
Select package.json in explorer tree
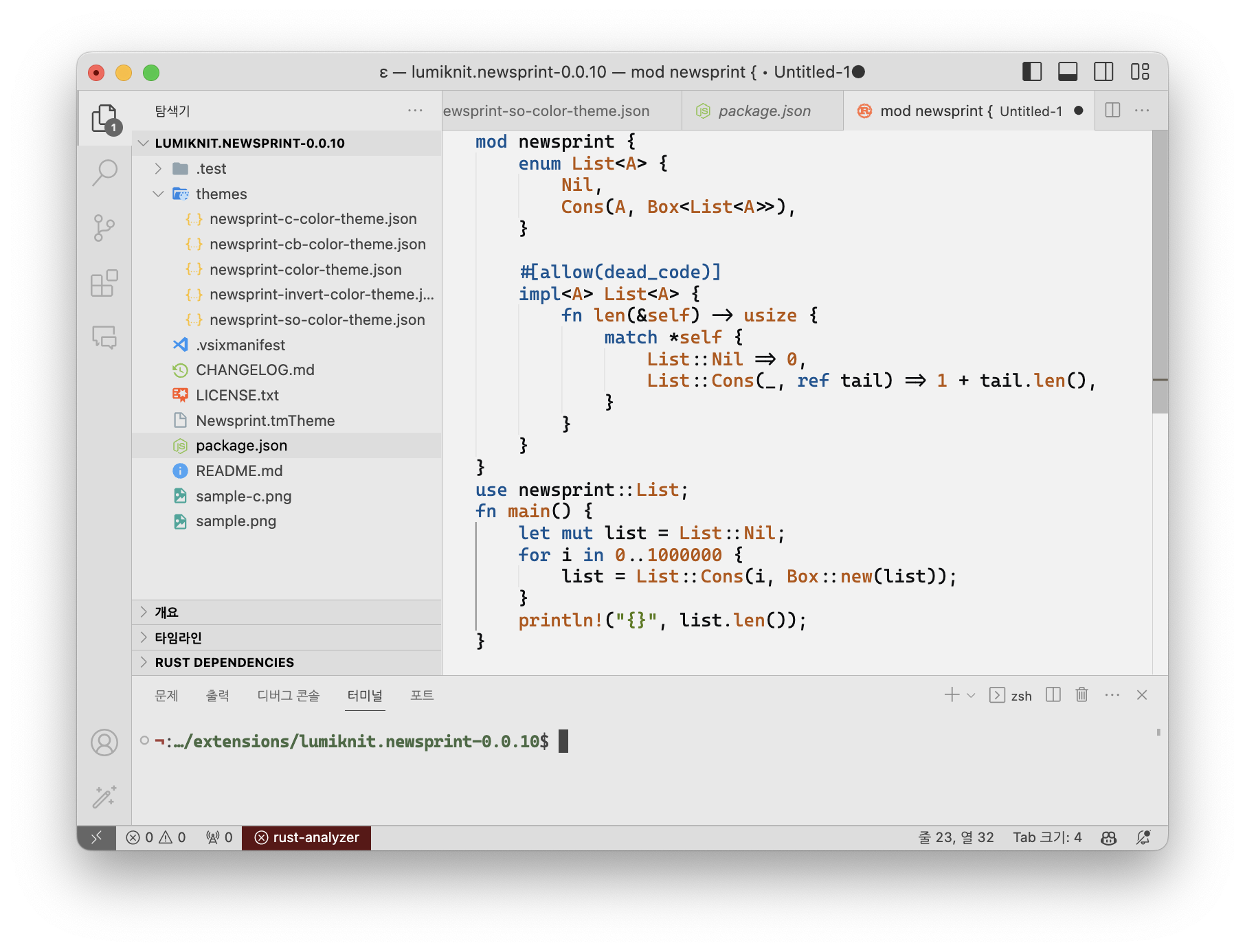pos(287,445)
